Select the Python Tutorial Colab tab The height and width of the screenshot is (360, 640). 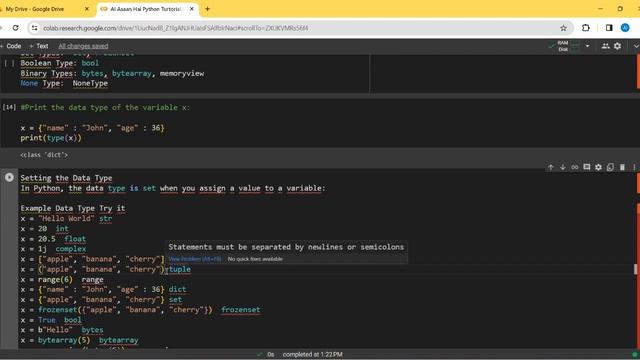tap(145, 9)
